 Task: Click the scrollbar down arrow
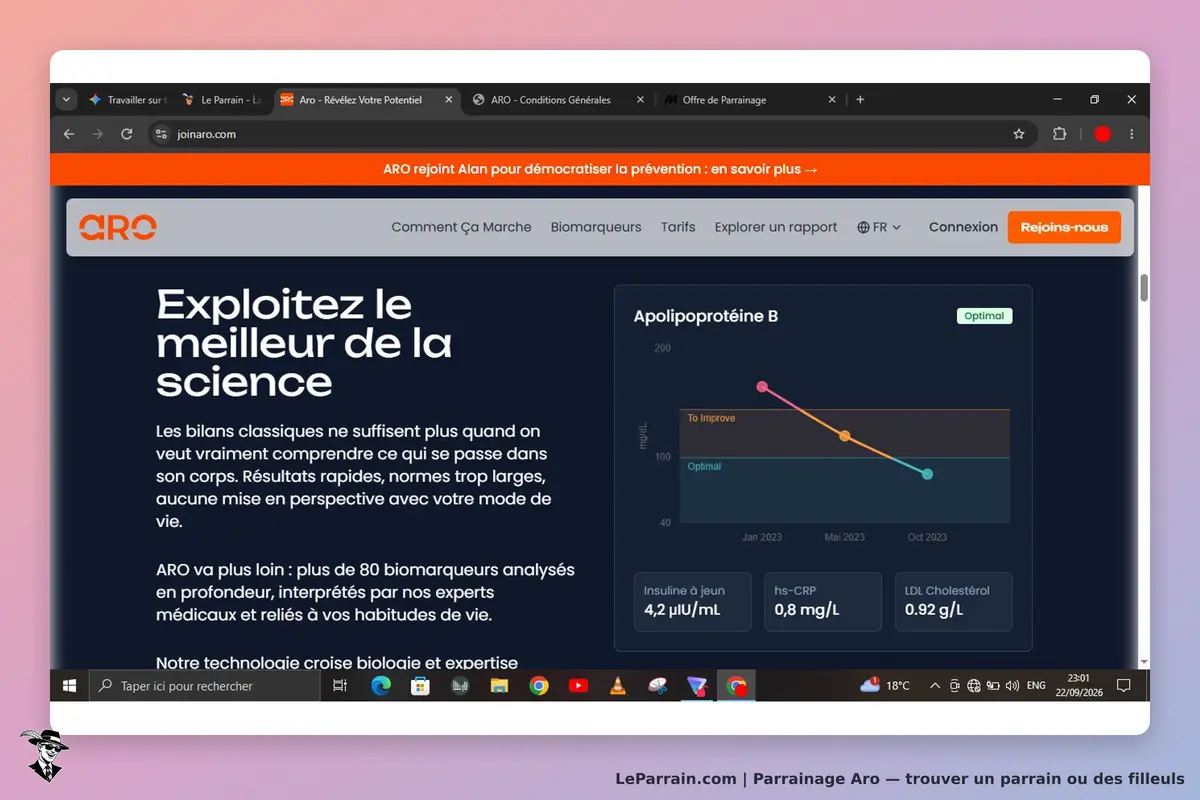pyautogui.click(x=1144, y=662)
